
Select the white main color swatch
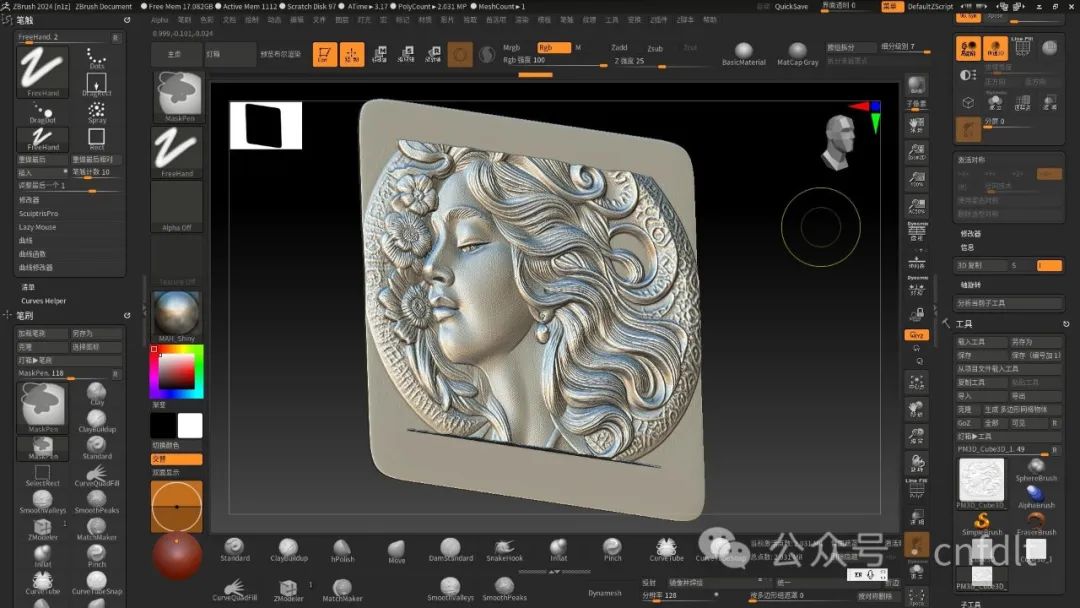pos(190,426)
